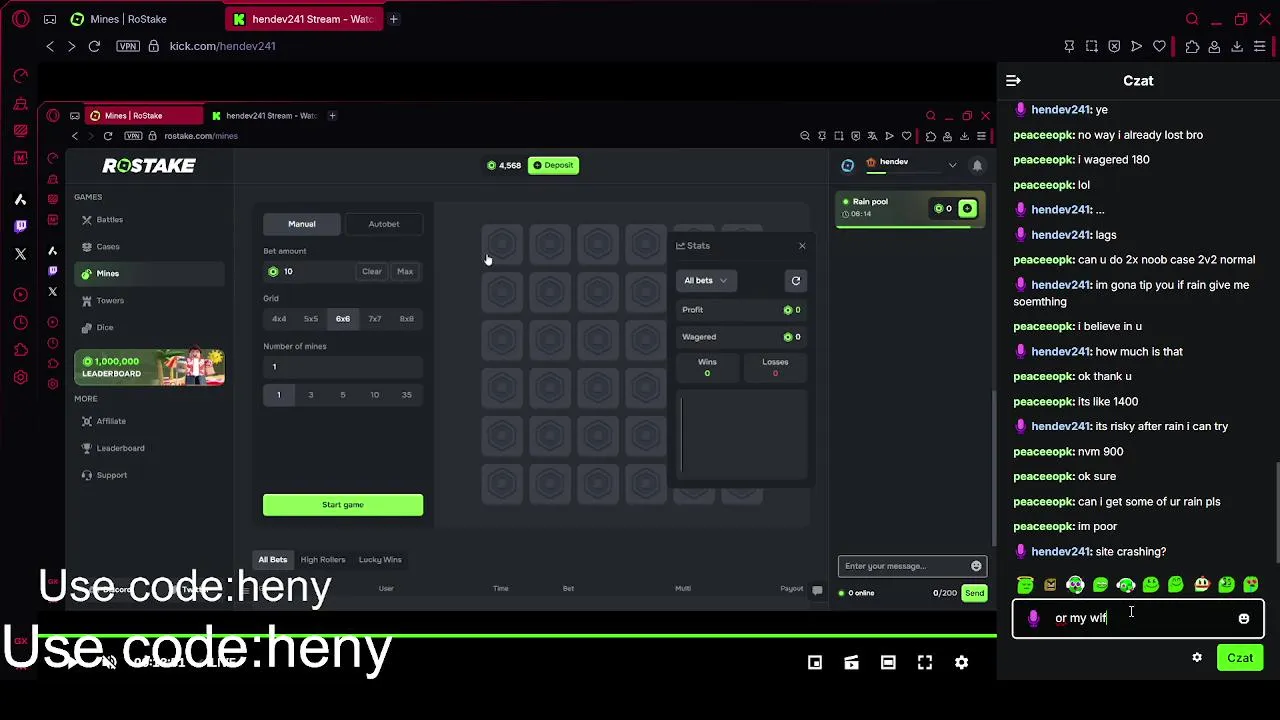Open RoStake notifications bell
Image resolution: width=1280 pixels, height=720 pixels.
[x=977, y=165]
